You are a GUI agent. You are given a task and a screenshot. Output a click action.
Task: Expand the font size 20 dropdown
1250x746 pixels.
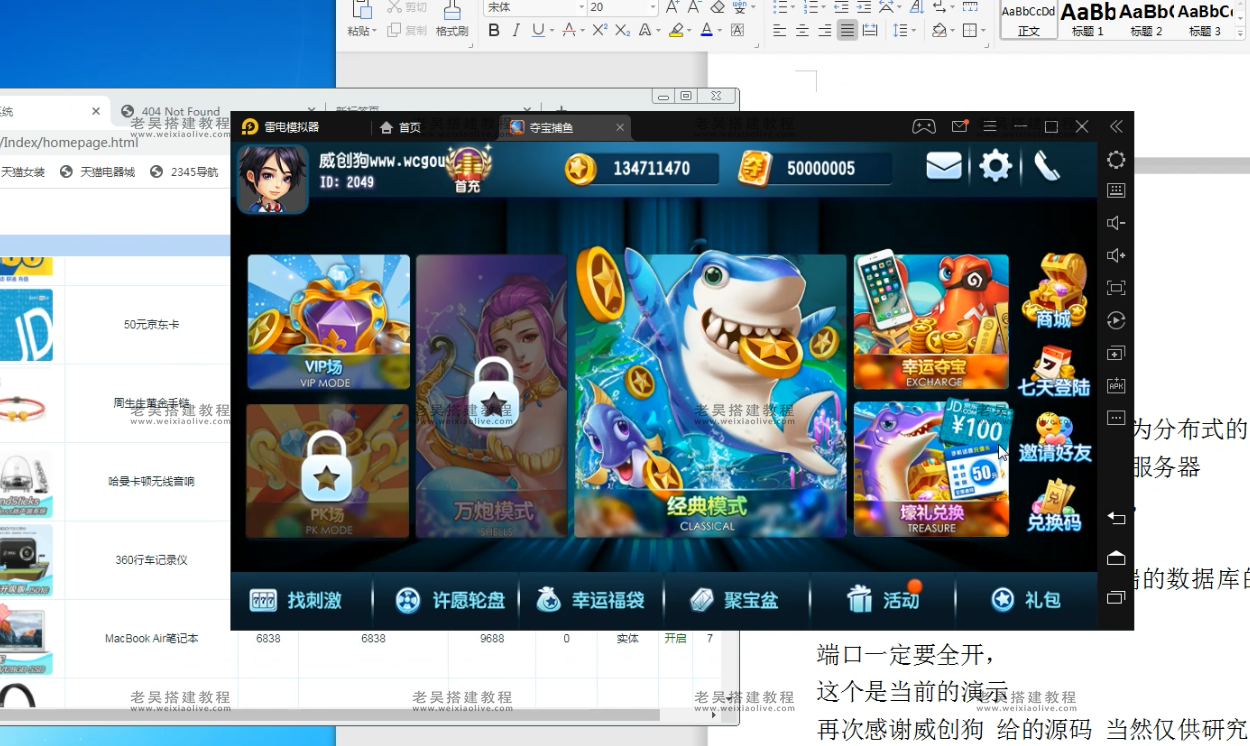(x=653, y=8)
